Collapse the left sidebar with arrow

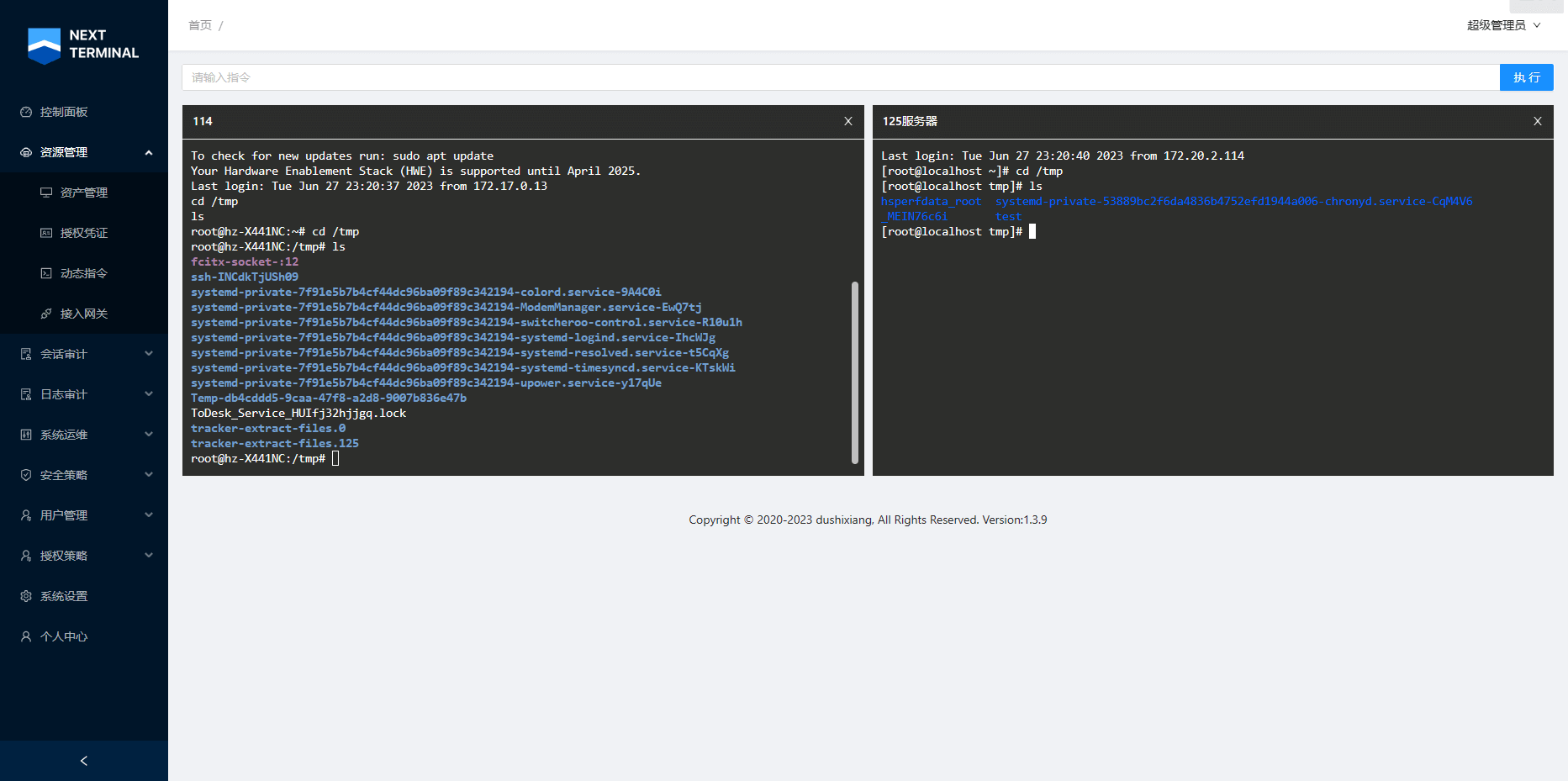(83, 761)
